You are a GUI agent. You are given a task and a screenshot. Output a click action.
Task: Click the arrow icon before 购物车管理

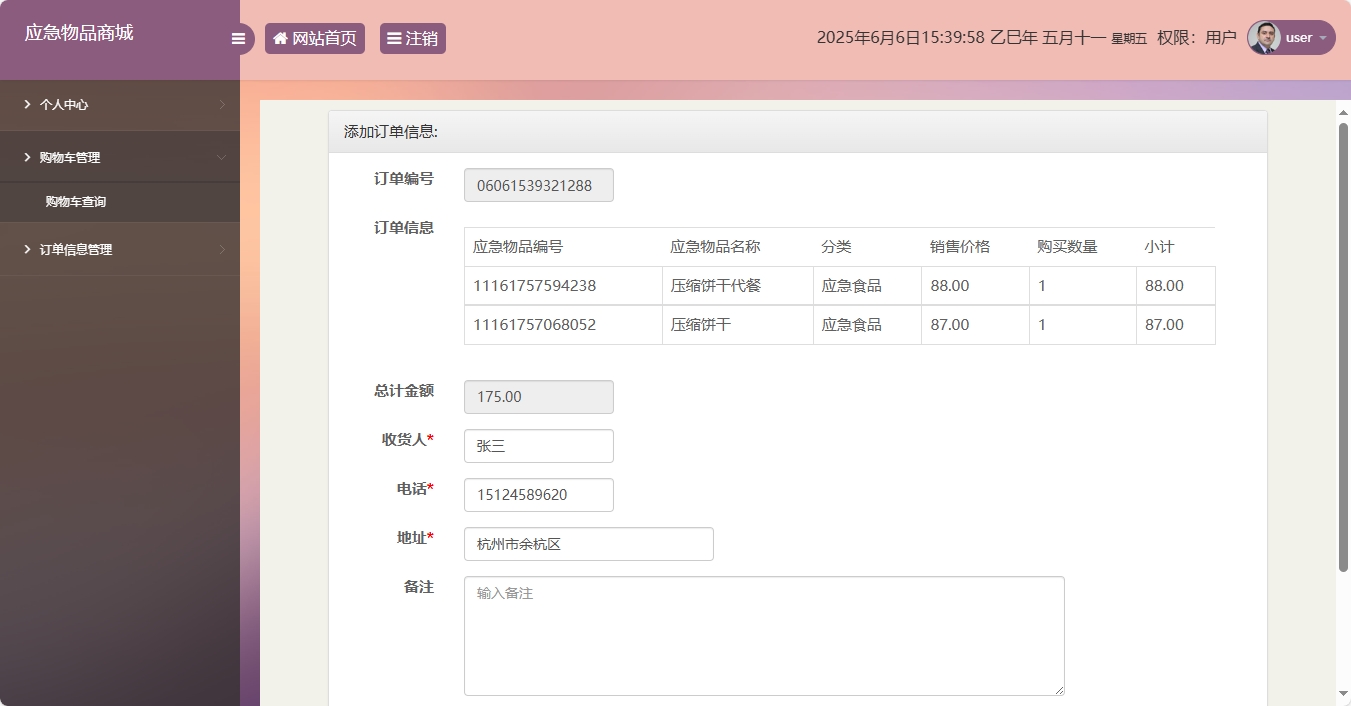[x=25, y=157]
